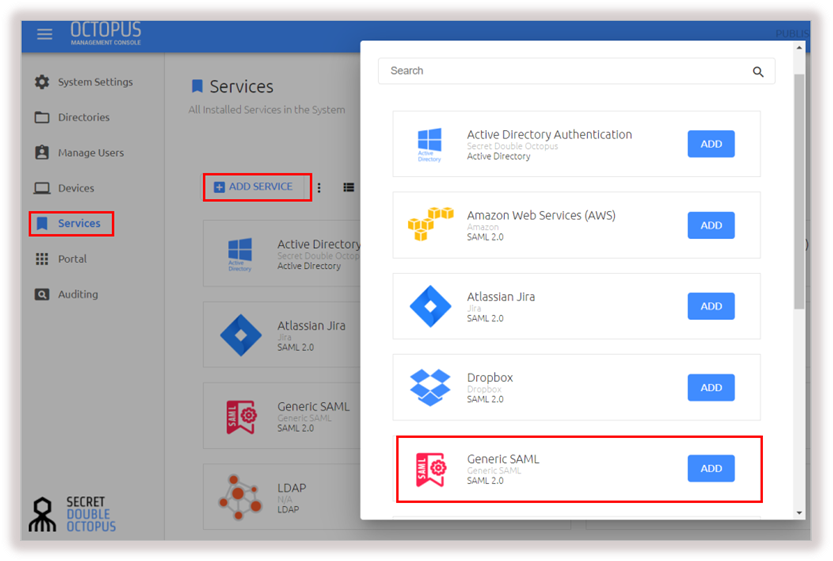
Task: Click the search magnifier icon in dialog
Action: click(x=758, y=72)
